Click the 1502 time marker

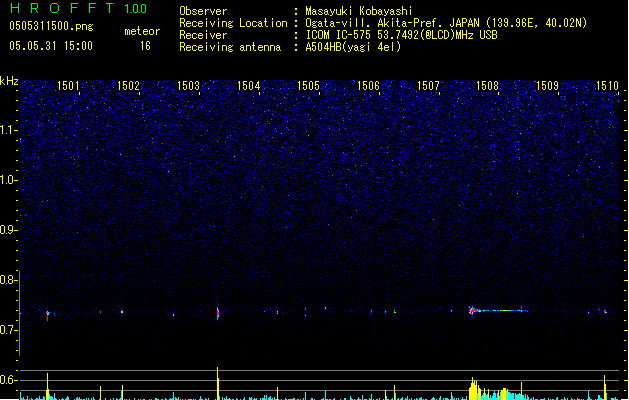click(128, 86)
